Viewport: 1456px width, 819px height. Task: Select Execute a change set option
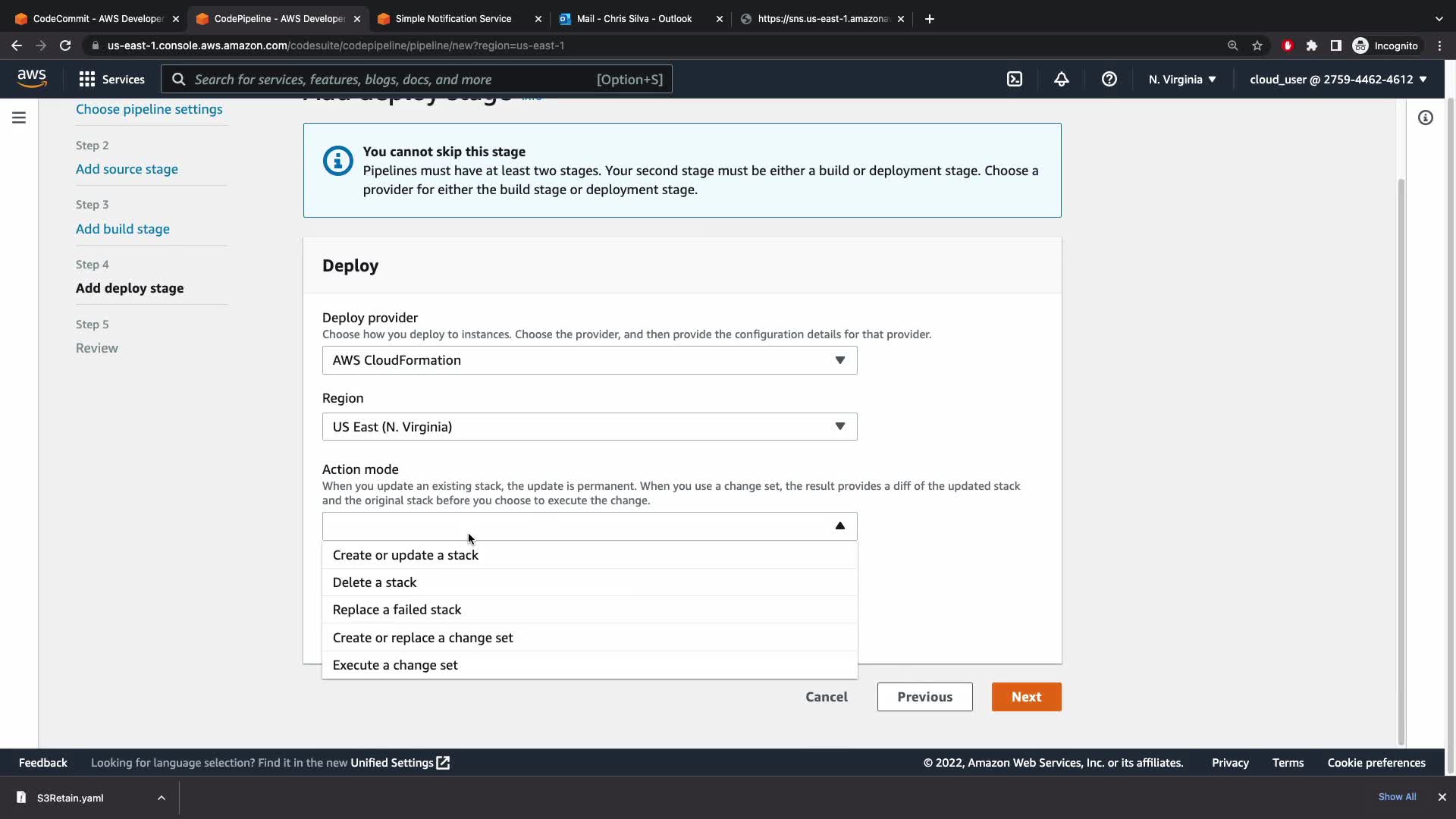pyautogui.click(x=395, y=665)
